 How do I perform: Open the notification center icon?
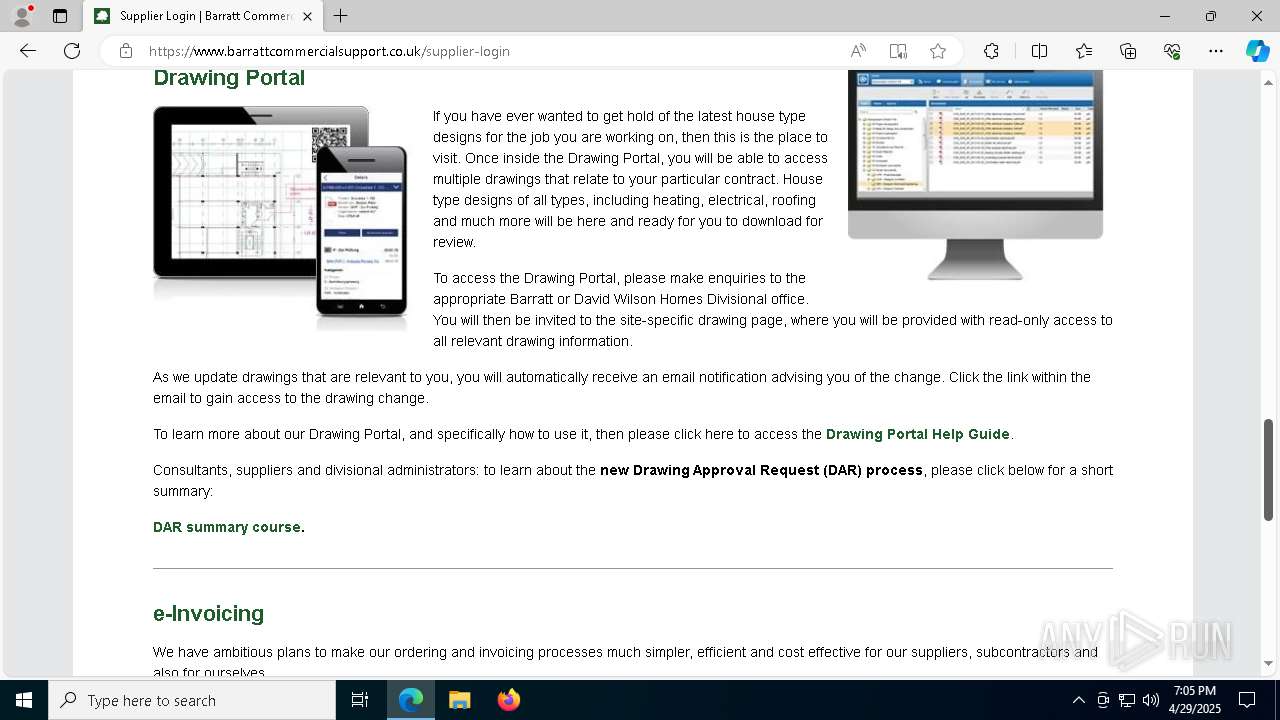(x=1247, y=700)
